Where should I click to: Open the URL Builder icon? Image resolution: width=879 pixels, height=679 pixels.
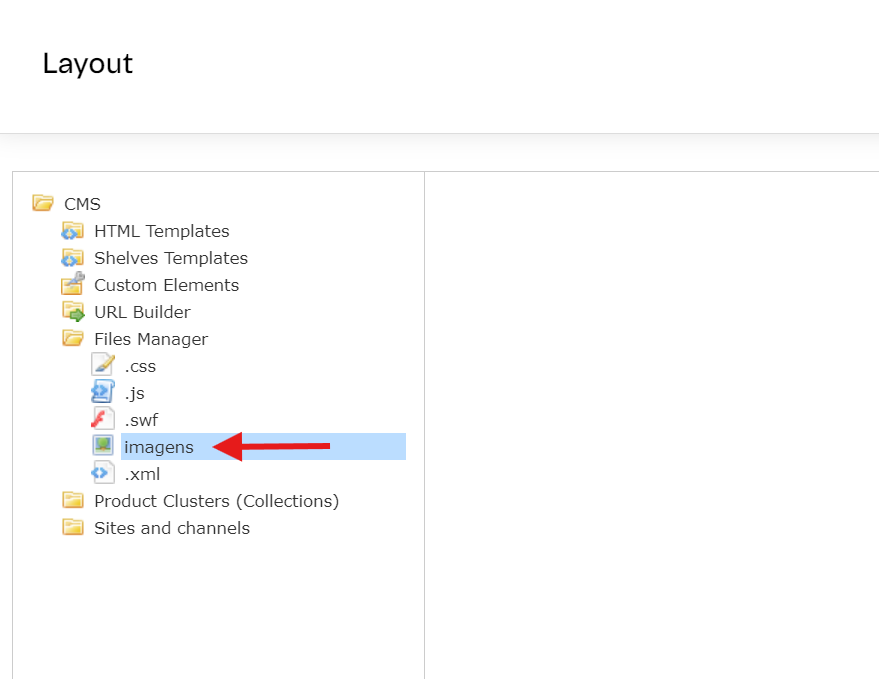pos(72,312)
